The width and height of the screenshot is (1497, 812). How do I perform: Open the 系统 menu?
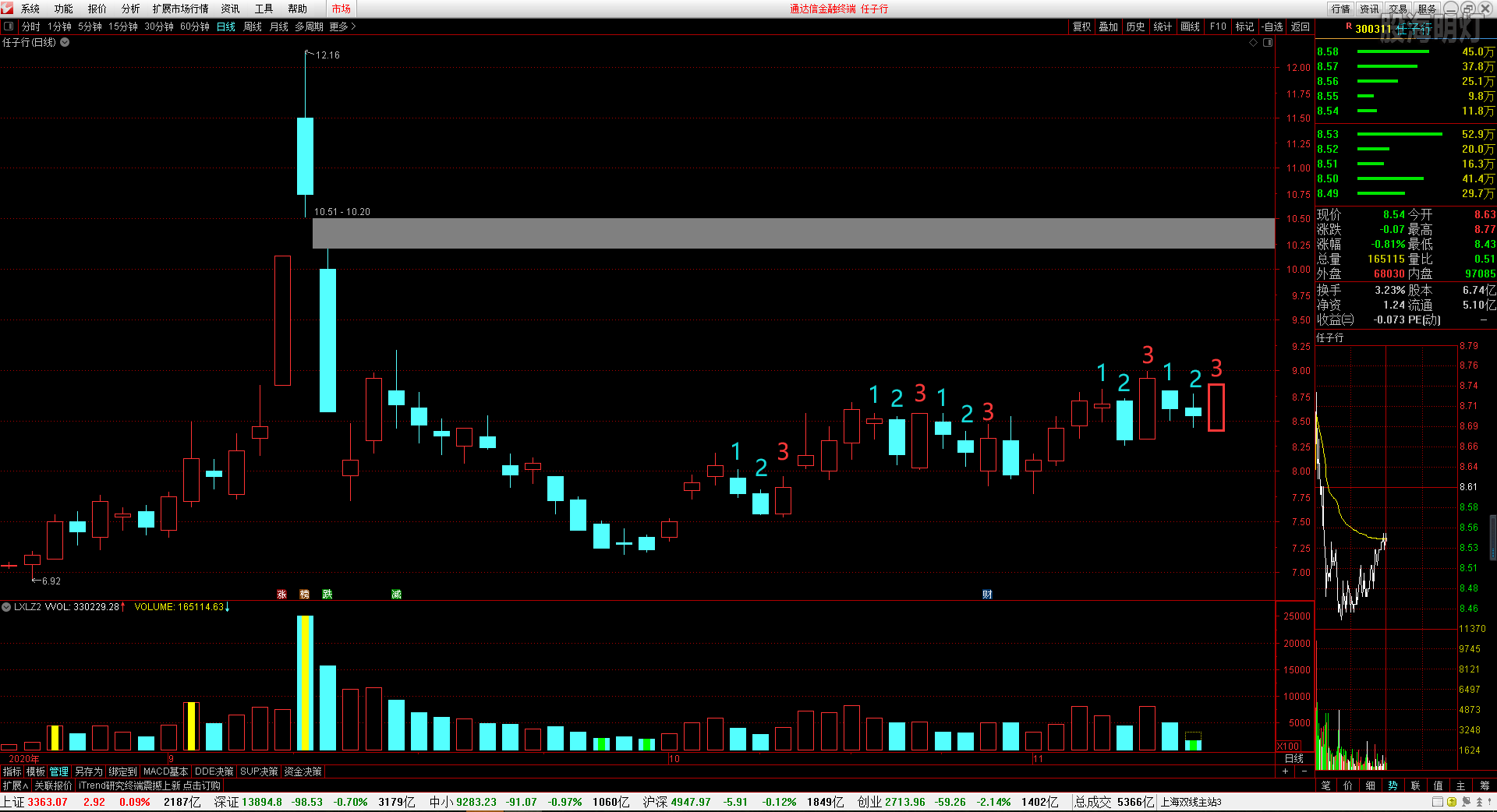point(30,9)
